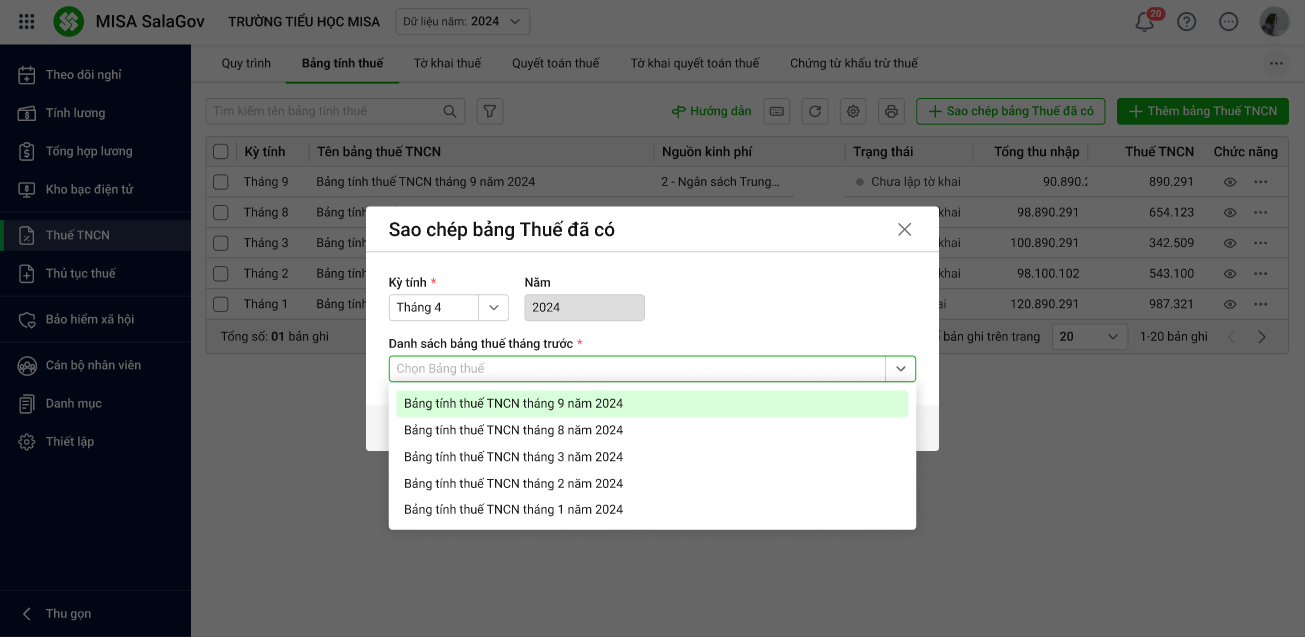Tick the Tháng 9 row checkbox

coord(221,182)
